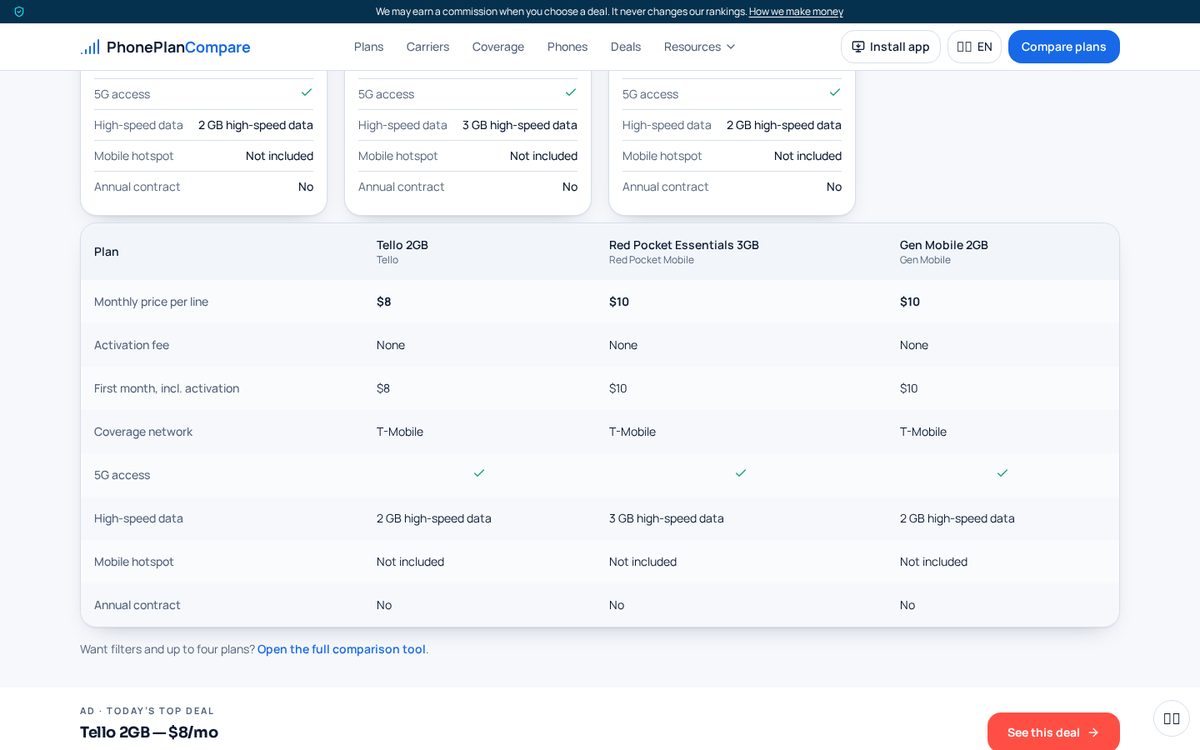Click Annual contract No in Red Pocket column
Screen dimensions: 1200x750
click(x=616, y=605)
